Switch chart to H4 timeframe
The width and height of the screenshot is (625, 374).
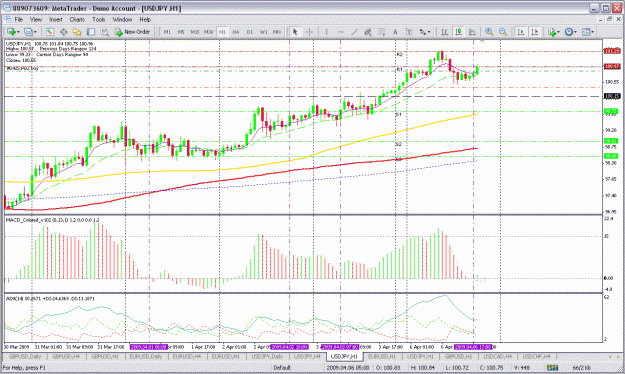tap(236, 32)
